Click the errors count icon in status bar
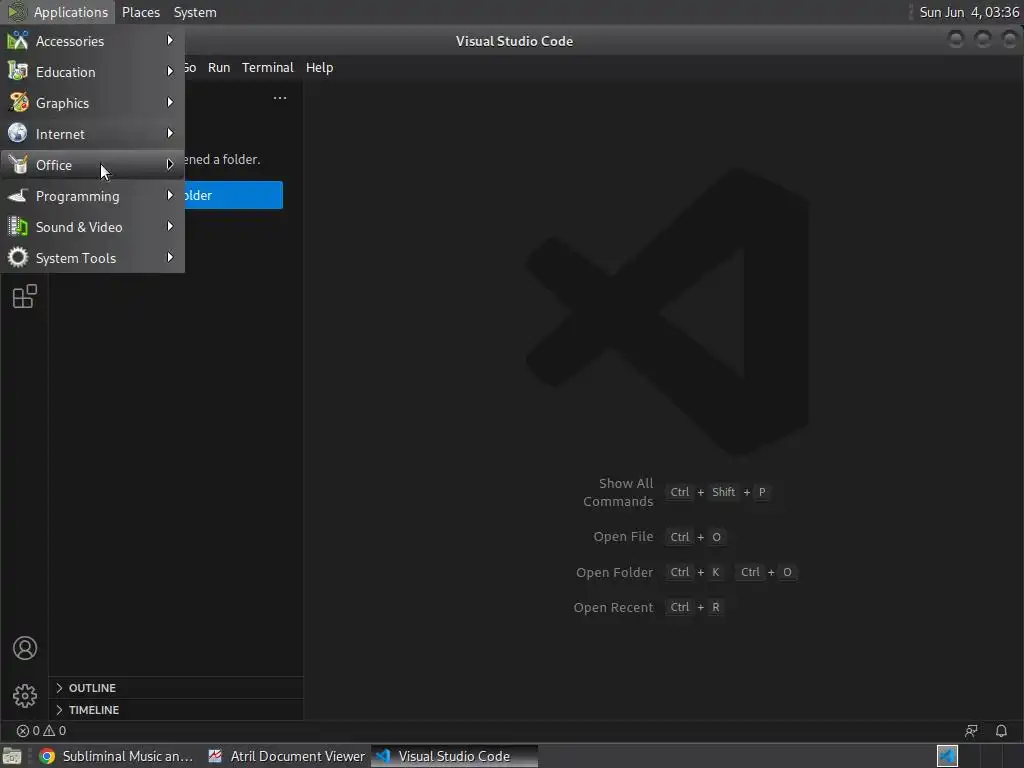Screen dimensions: 1024x768 coord(23,731)
